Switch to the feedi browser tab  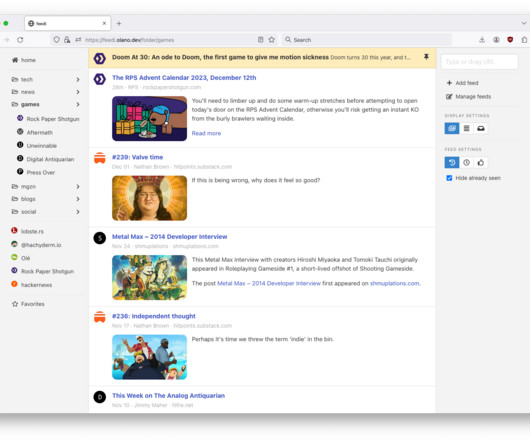click(x=67, y=23)
